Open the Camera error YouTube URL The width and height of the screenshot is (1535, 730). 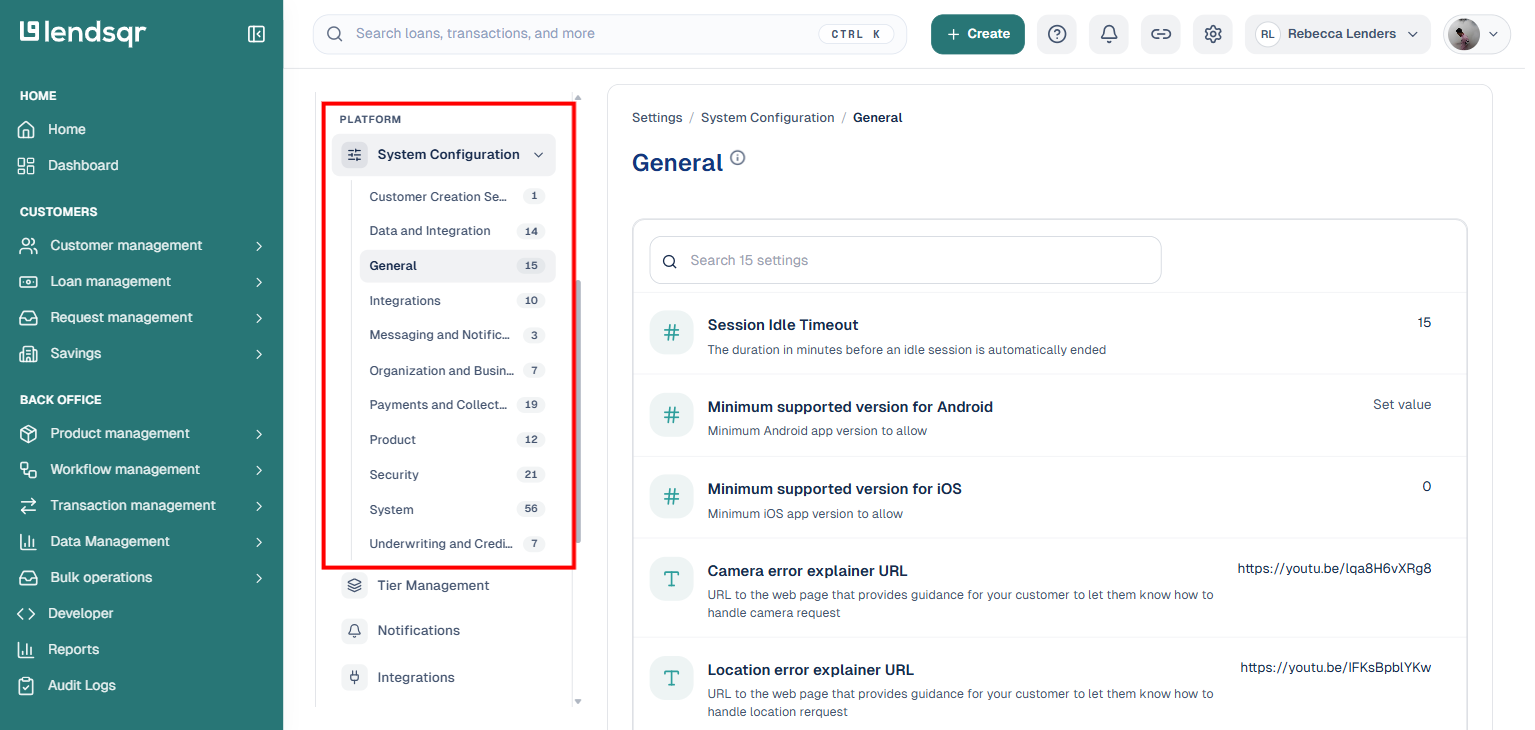tap(1334, 569)
